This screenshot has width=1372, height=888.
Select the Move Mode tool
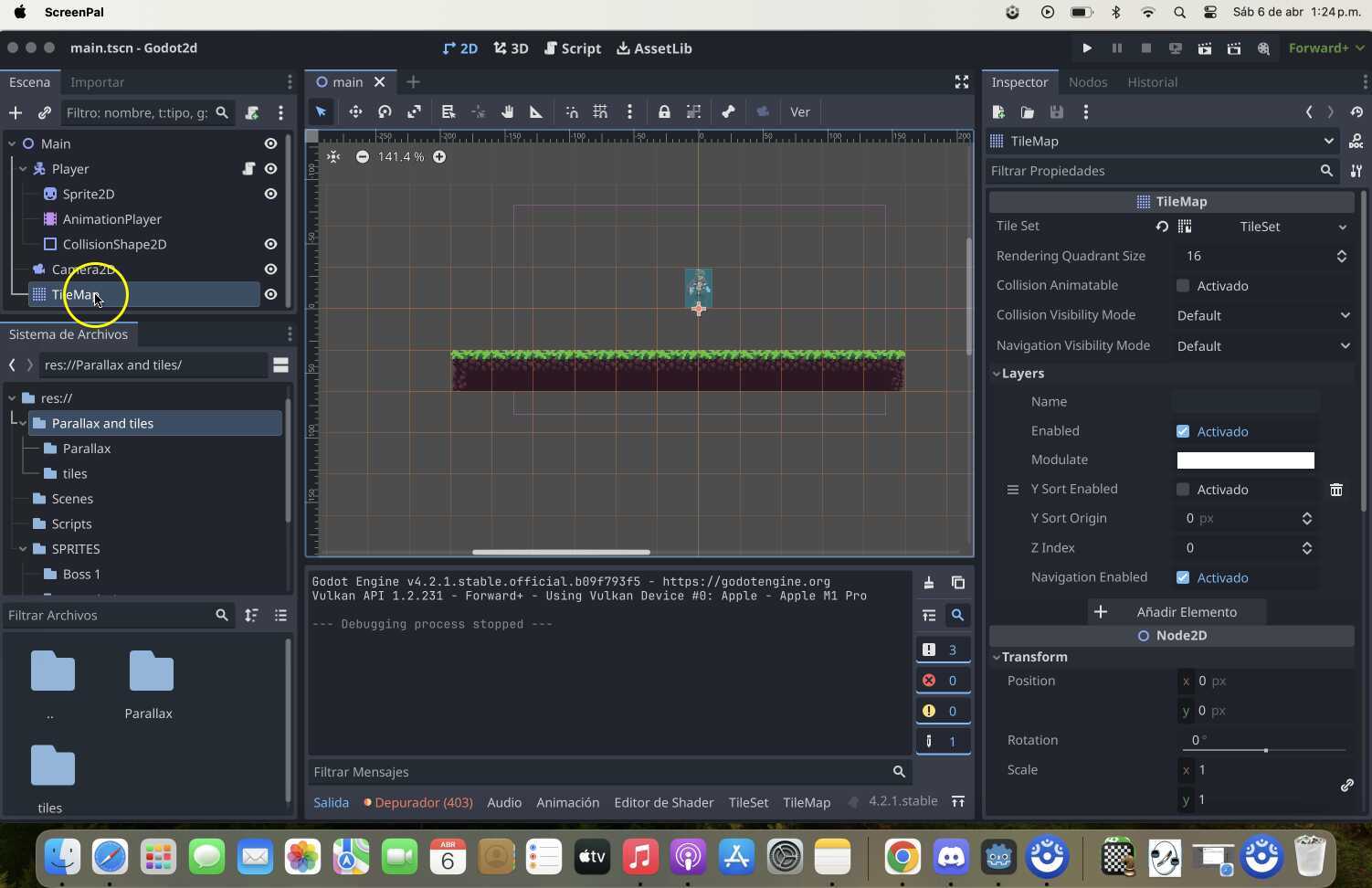355,111
